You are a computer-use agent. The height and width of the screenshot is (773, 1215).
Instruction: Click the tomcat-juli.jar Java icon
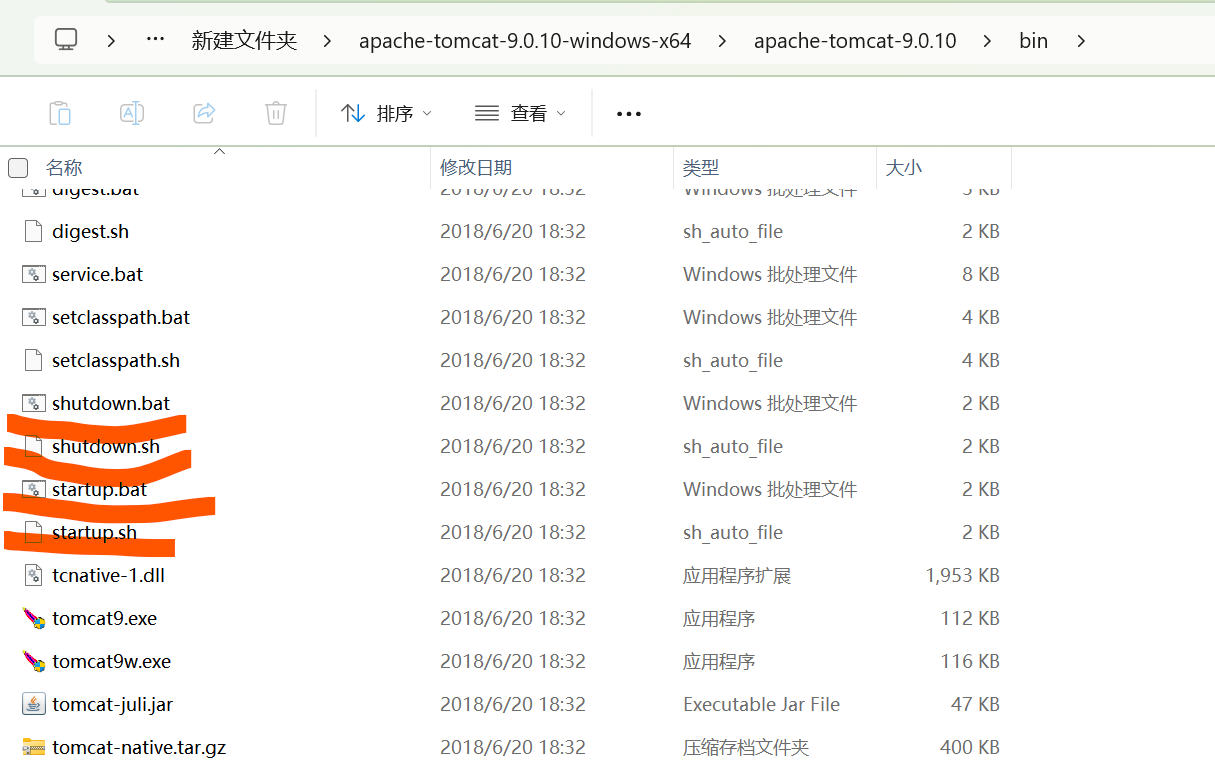click(34, 704)
